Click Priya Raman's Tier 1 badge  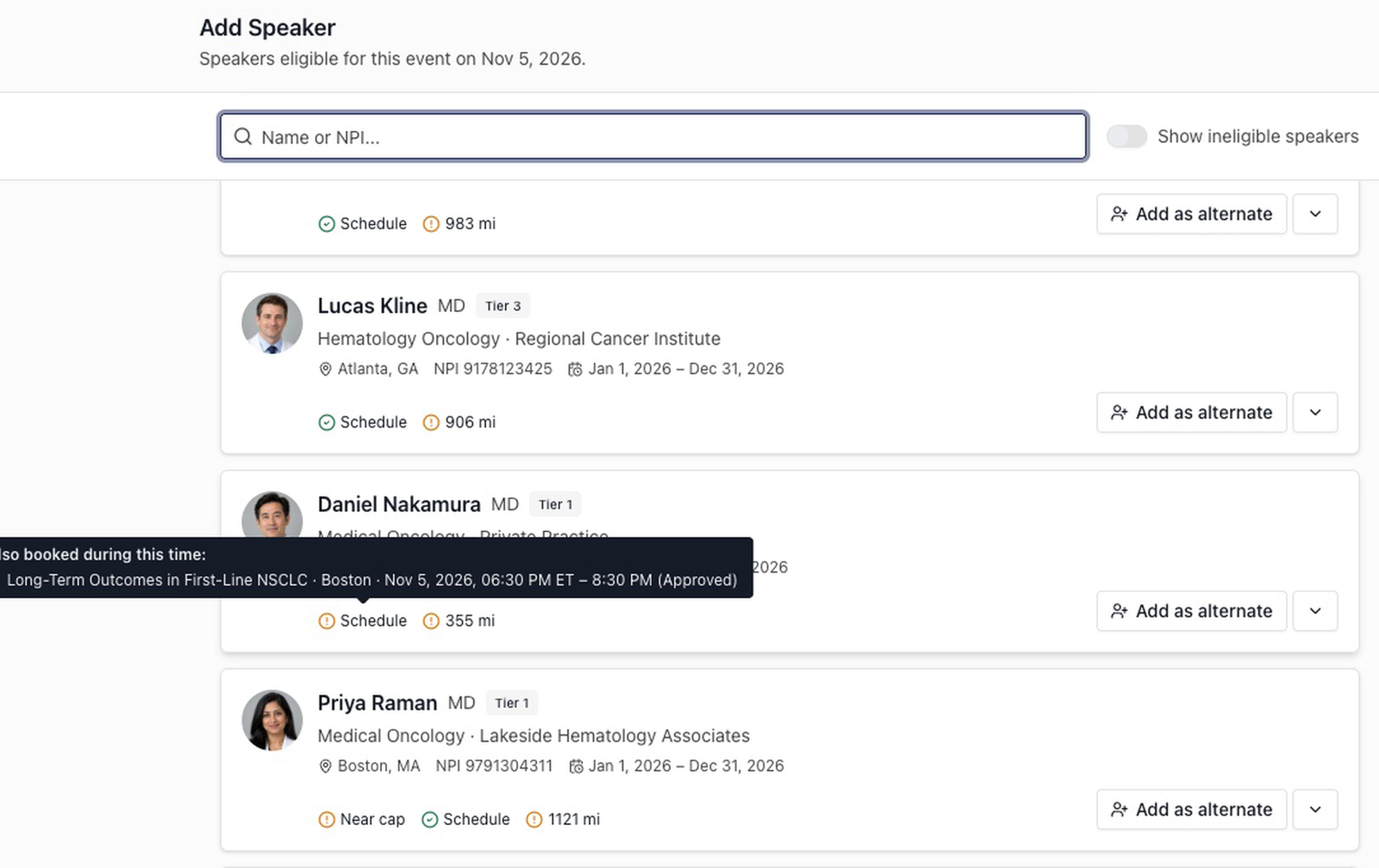coord(512,703)
